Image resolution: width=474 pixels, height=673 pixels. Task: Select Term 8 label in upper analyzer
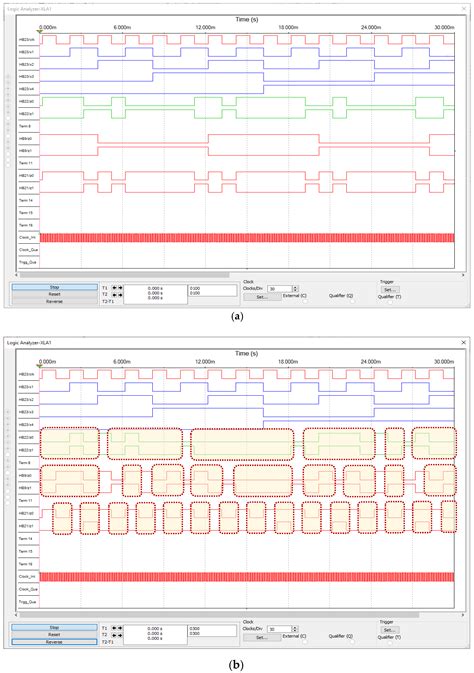pos(25,126)
